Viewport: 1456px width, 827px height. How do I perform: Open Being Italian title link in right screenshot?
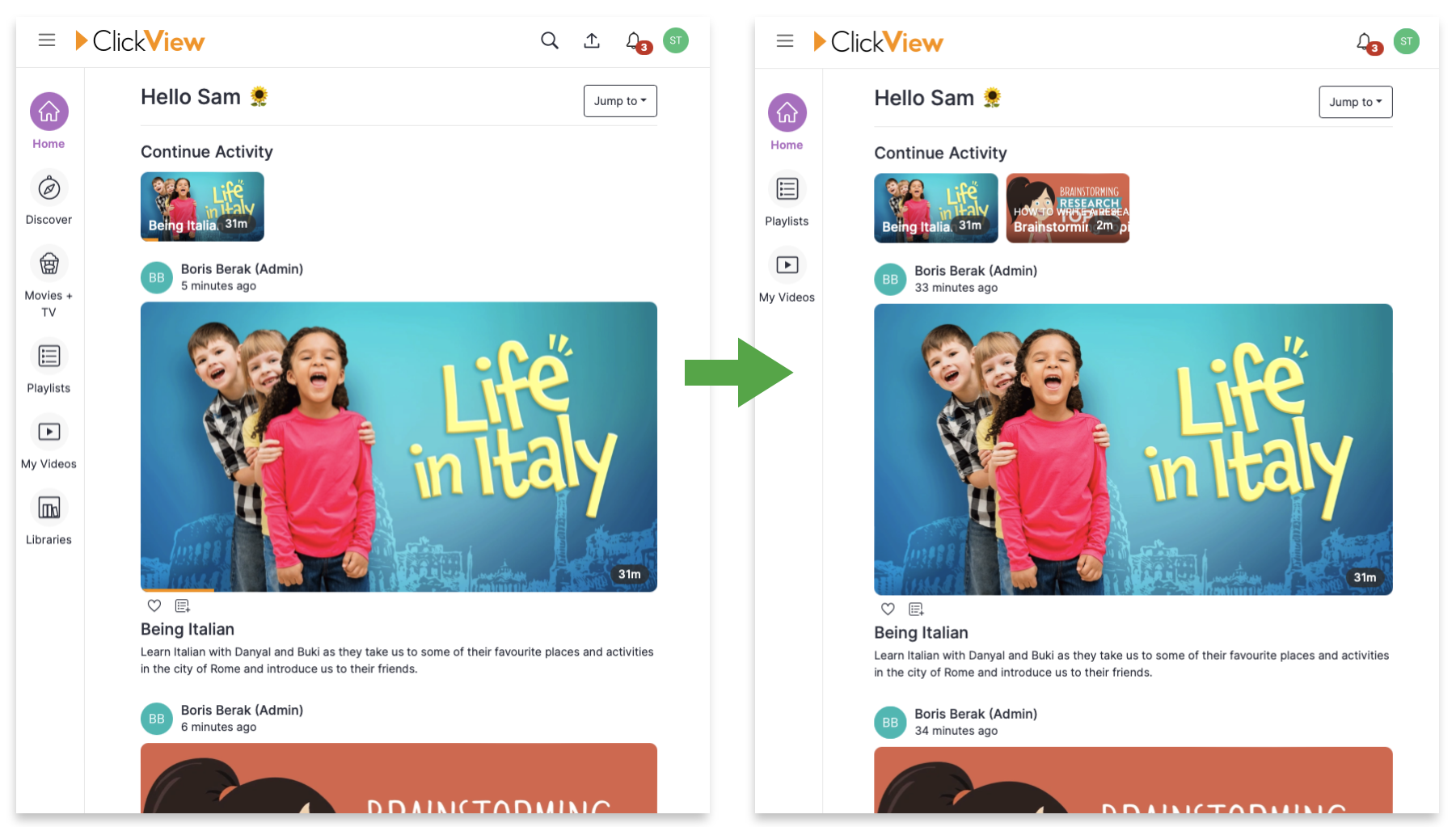pyautogui.click(x=921, y=632)
